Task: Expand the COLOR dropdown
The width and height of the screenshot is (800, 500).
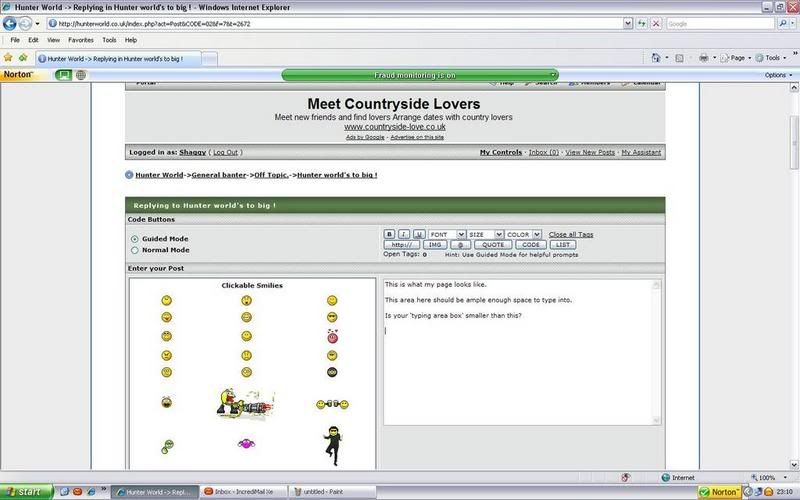Action: tap(523, 234)
